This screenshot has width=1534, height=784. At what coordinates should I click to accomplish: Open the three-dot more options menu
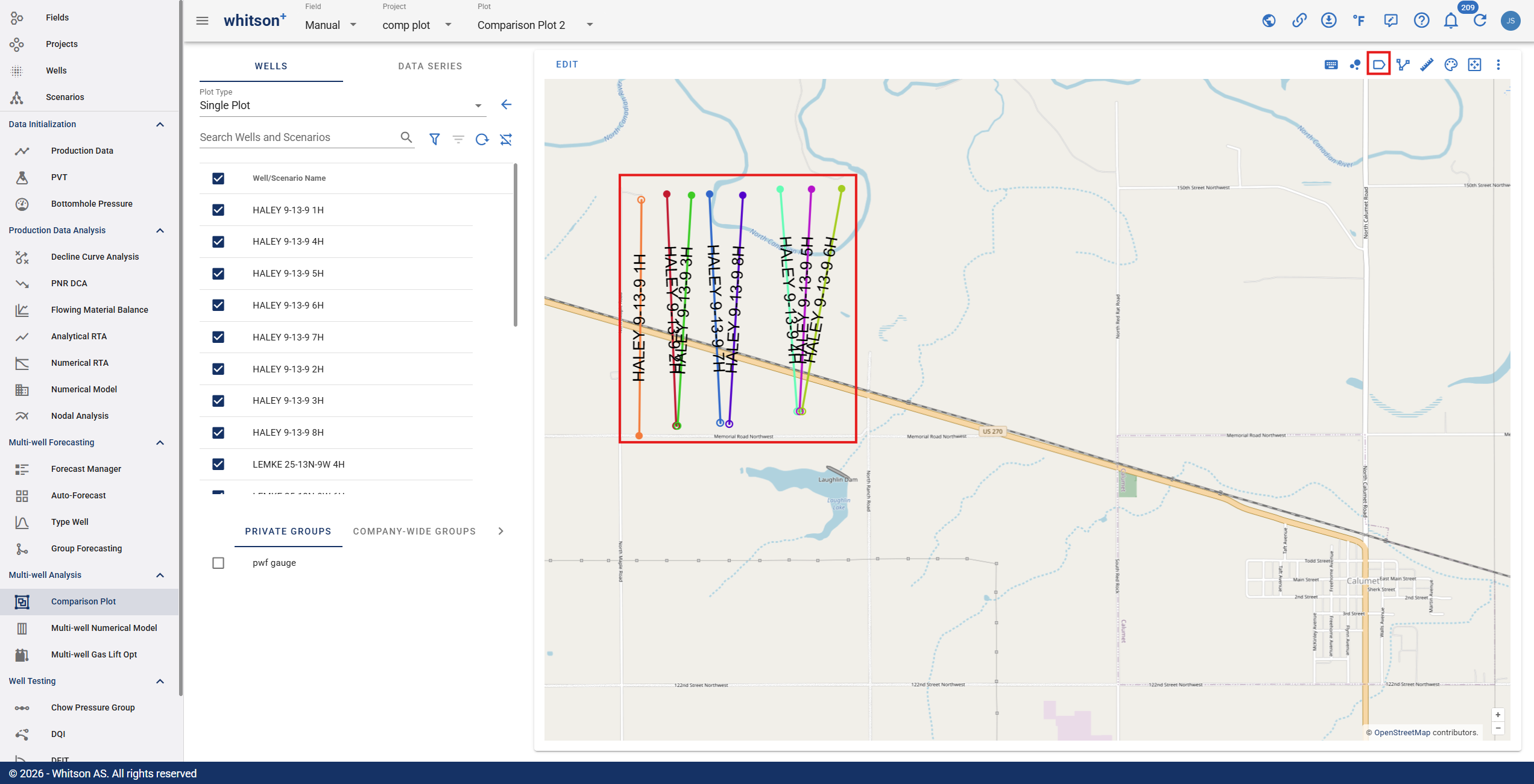click(x=1498, y=65)
